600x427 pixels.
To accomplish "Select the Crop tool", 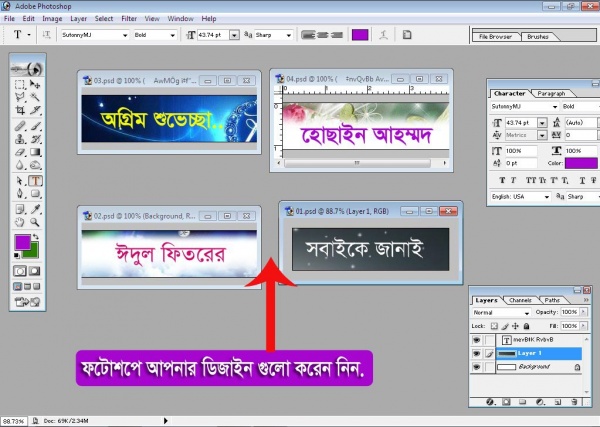I will (20, 111).
